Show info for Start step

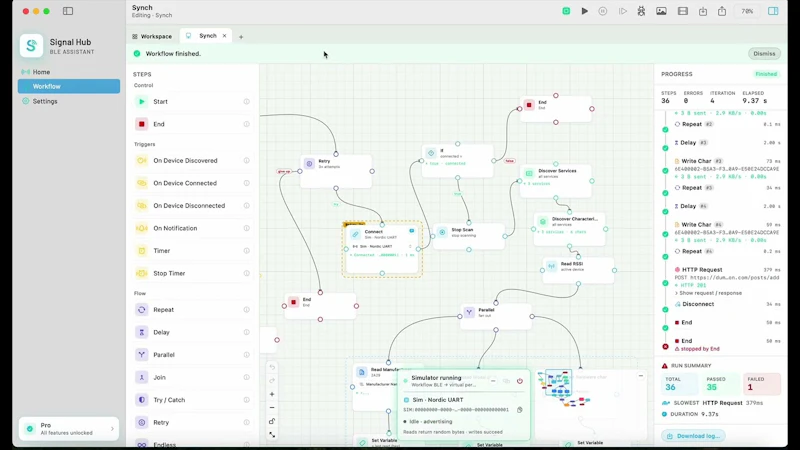tap(246, 102)
